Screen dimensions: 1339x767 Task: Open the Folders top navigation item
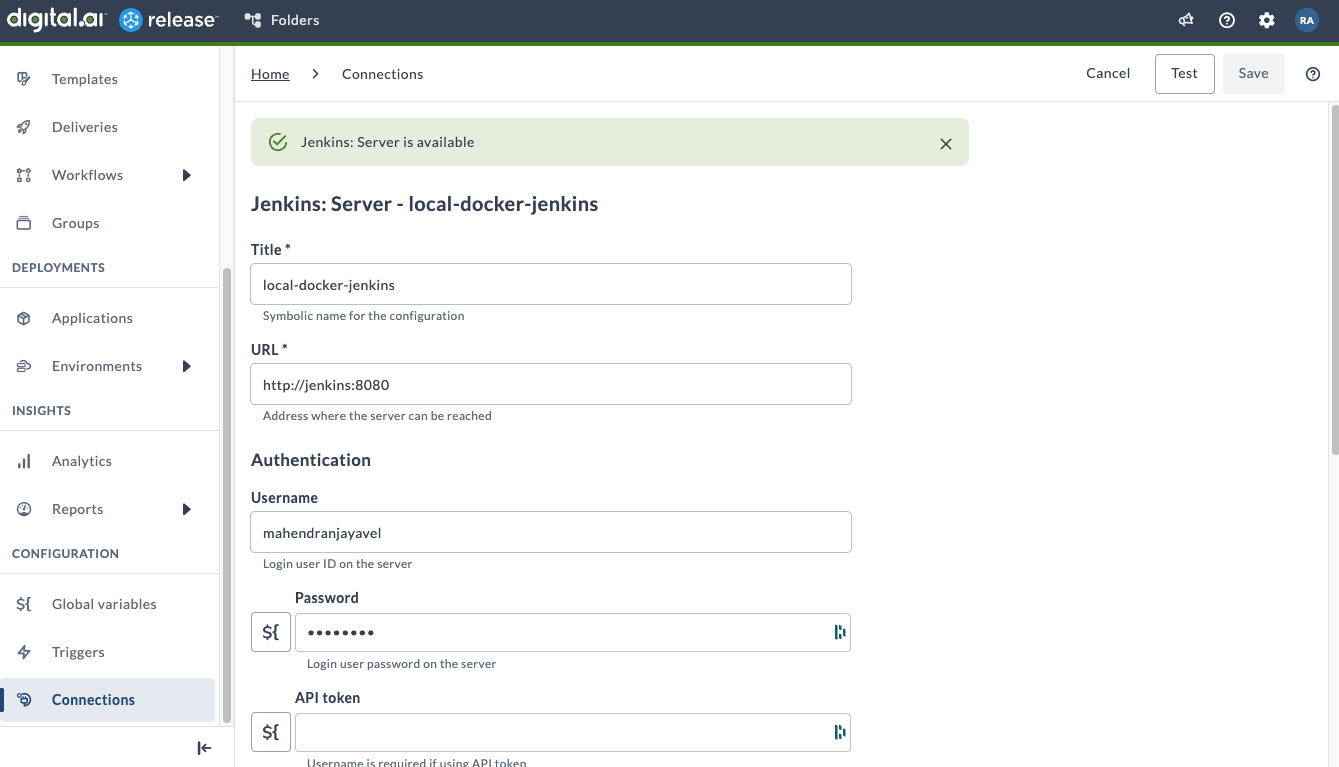pyautogui.click(x=282, y=20)
